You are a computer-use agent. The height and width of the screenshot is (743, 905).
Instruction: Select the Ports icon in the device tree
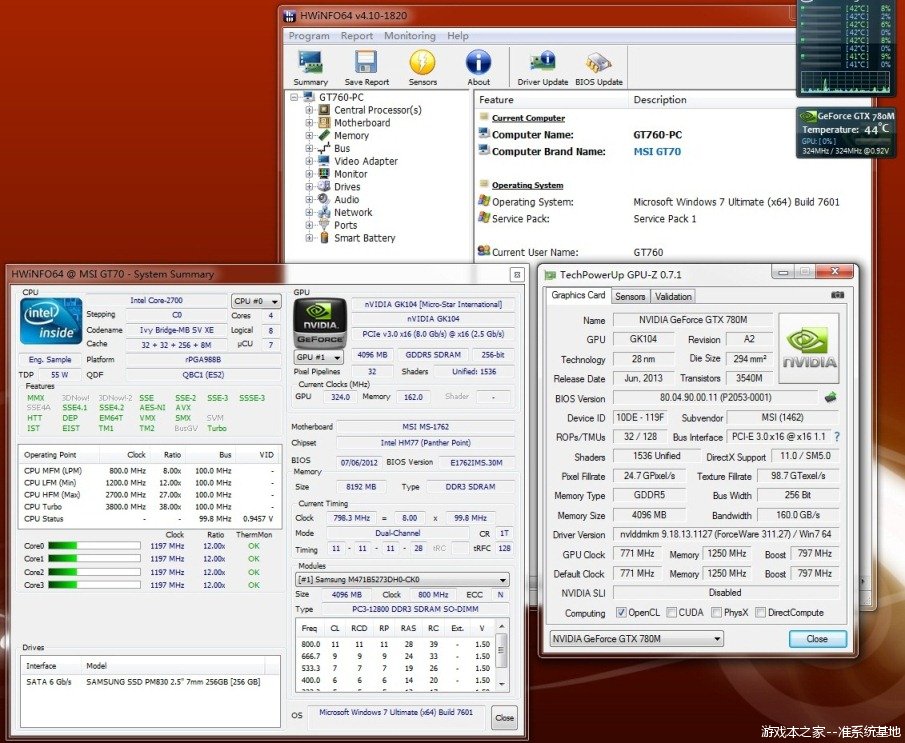click(324, 225)
